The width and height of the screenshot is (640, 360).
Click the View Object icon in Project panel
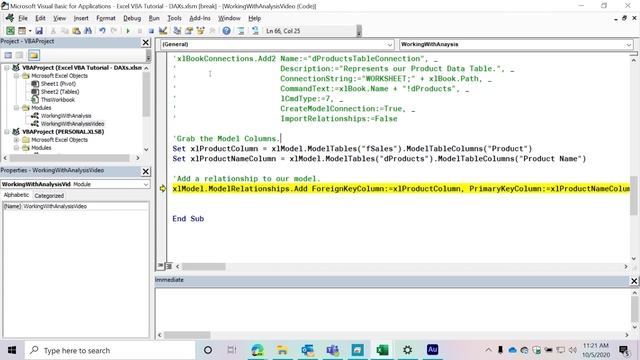20,55
